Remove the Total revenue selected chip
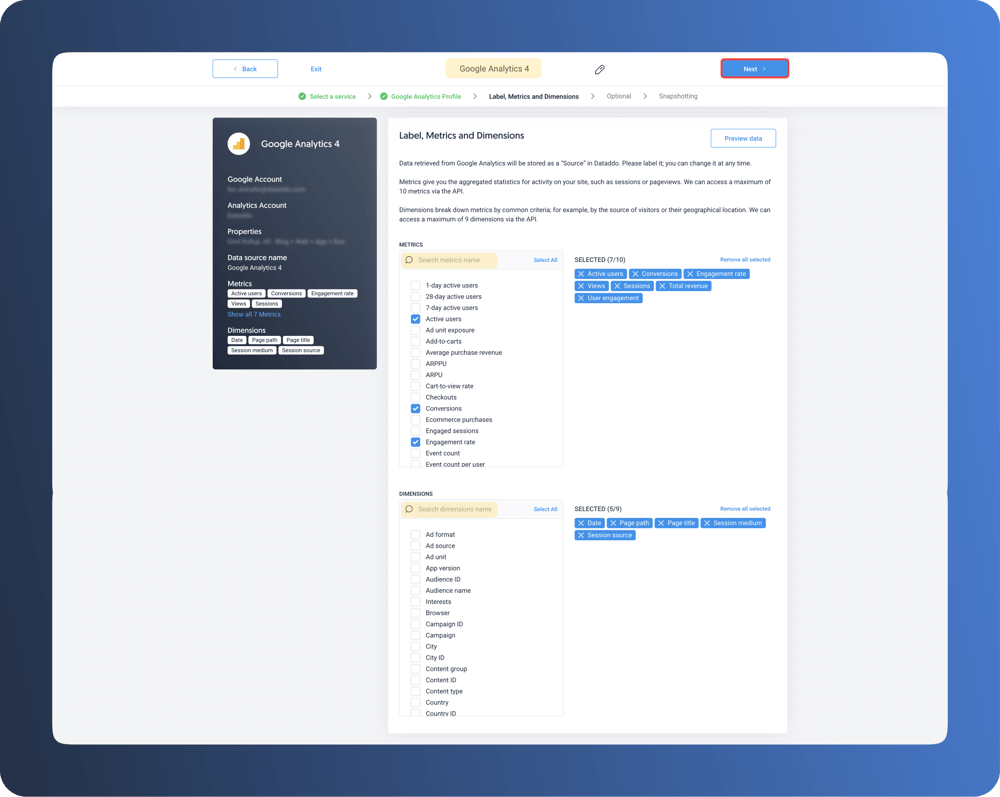The height and width of the screenshot is (797, 1000). [662, 286]
